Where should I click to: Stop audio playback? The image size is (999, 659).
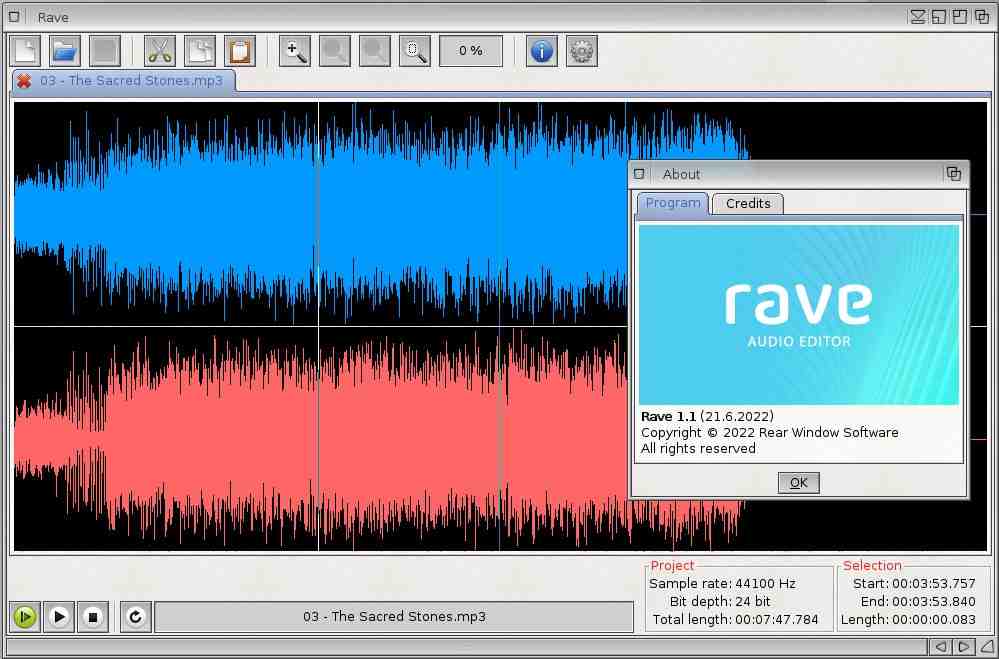93,617
